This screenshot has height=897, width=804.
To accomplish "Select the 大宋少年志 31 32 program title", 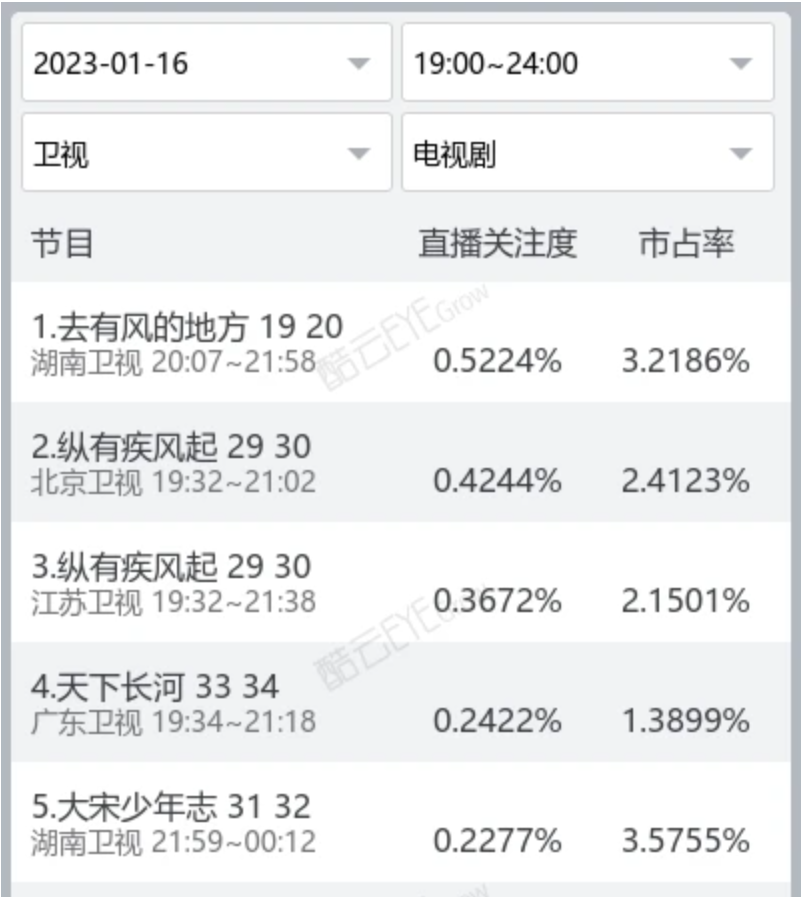I will pyautogui.click(x=171, y=806).
